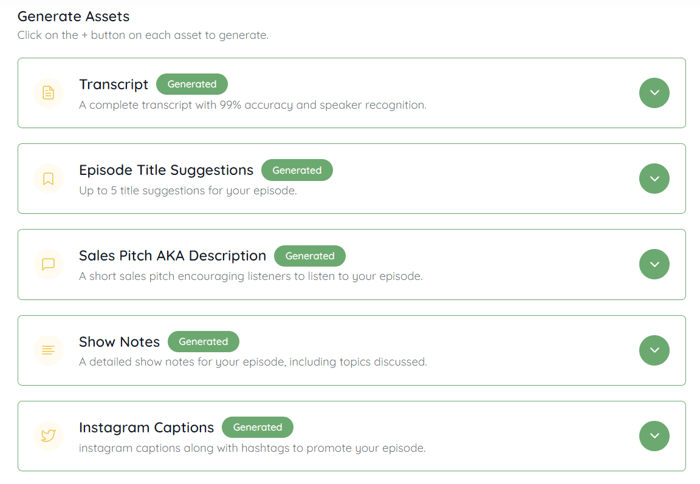Screen dimensions: 700x484
Task: Expand the Transcript asset chevron
Action: pyautogui.click(x=654, y=93)
